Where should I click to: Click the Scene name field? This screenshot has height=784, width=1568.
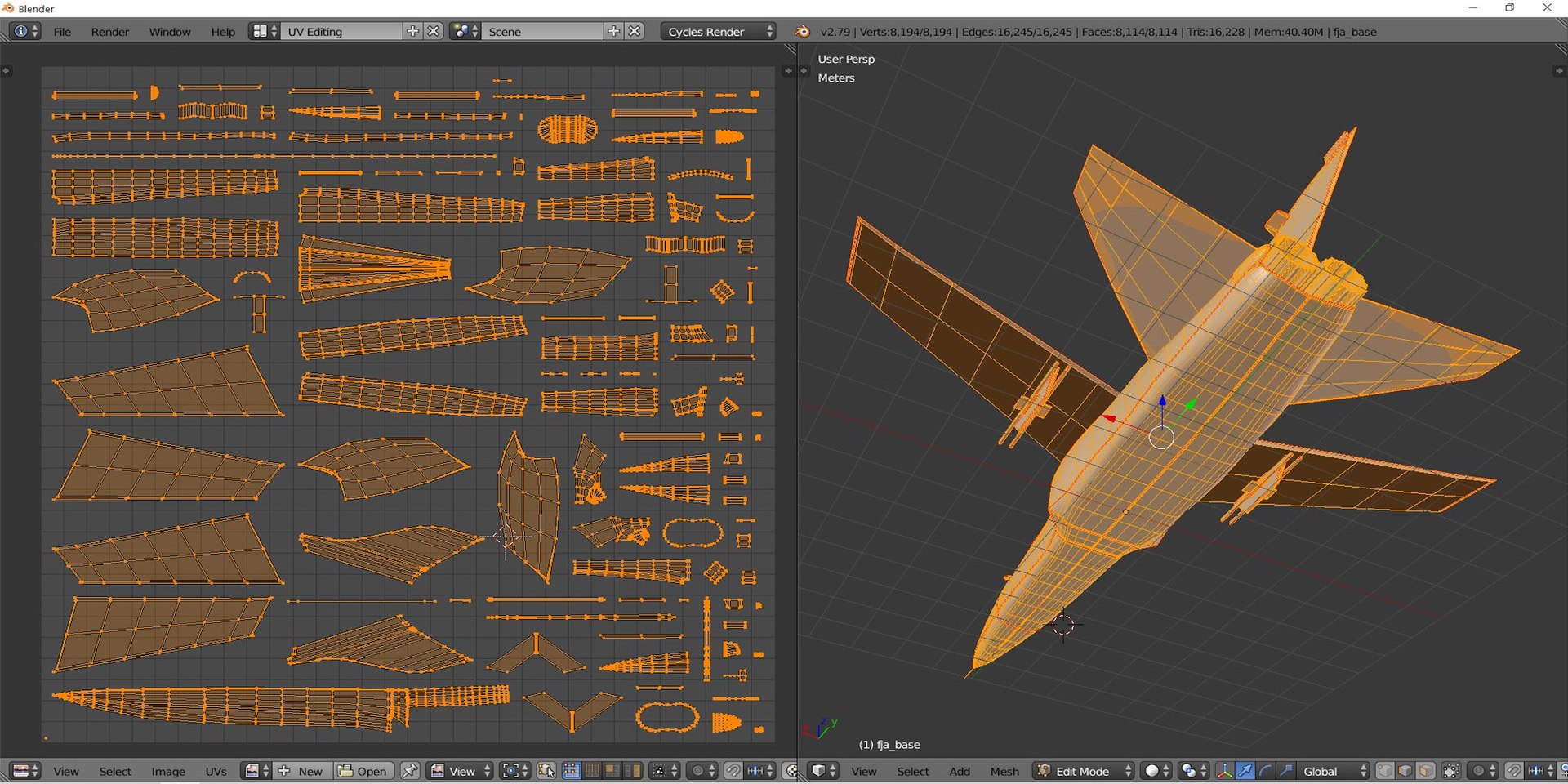coord(542,31)
